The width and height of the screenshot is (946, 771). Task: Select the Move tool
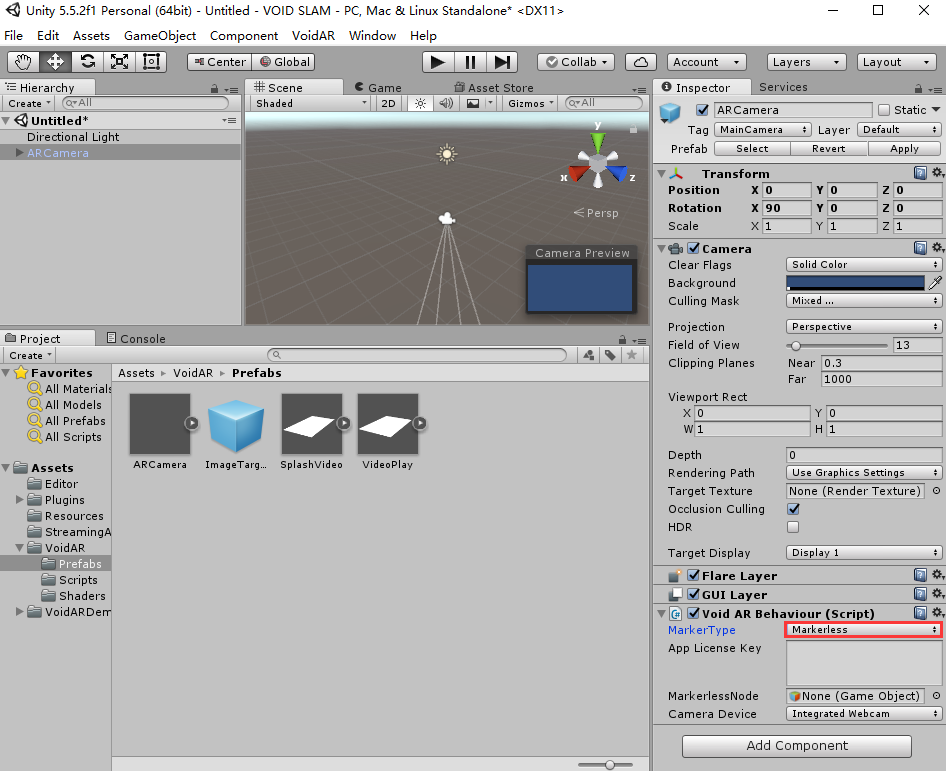click(56, 62)
